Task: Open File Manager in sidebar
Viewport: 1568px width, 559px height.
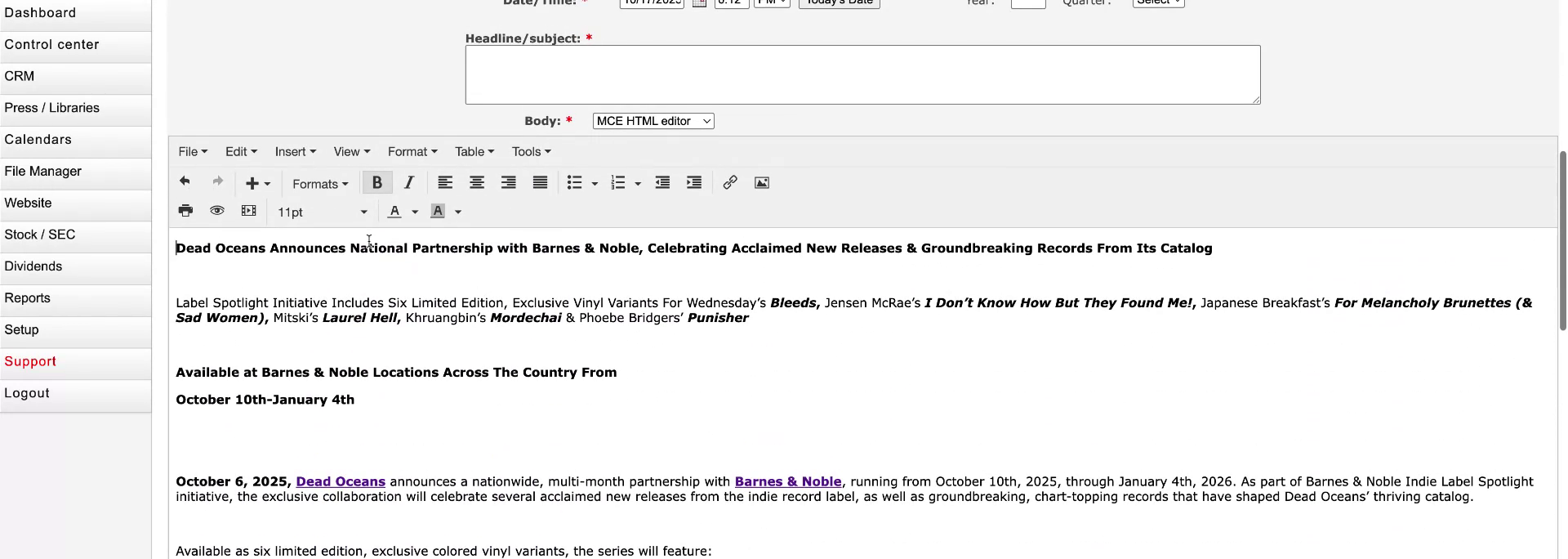Action: [75, 172]
